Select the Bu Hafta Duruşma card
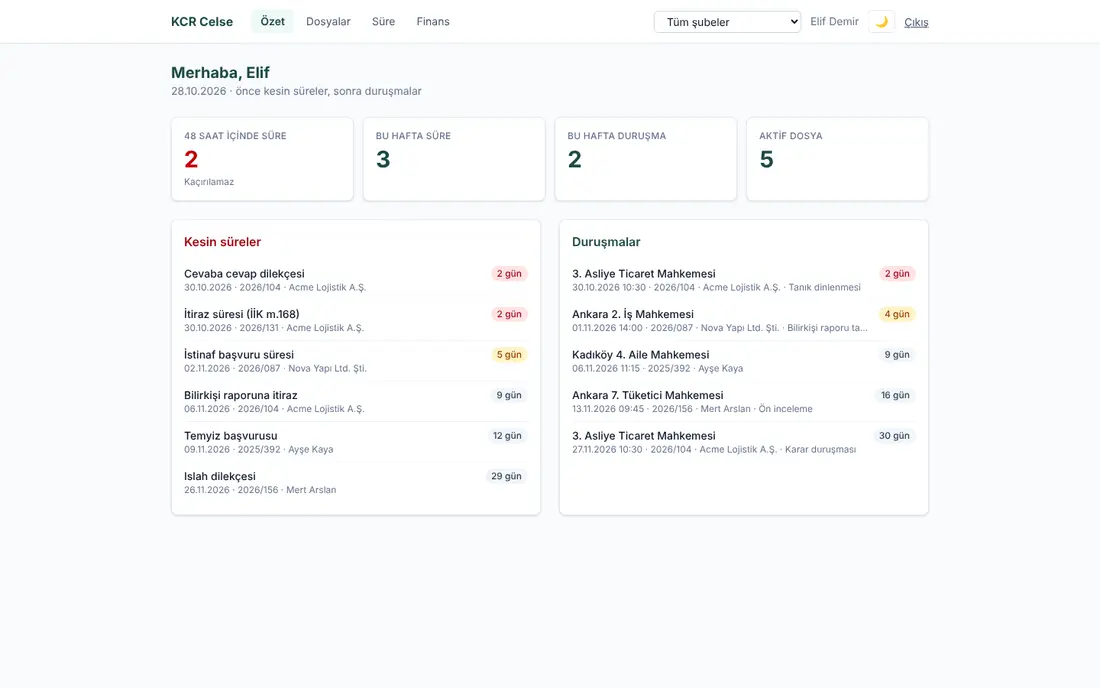 pos(645,159)
